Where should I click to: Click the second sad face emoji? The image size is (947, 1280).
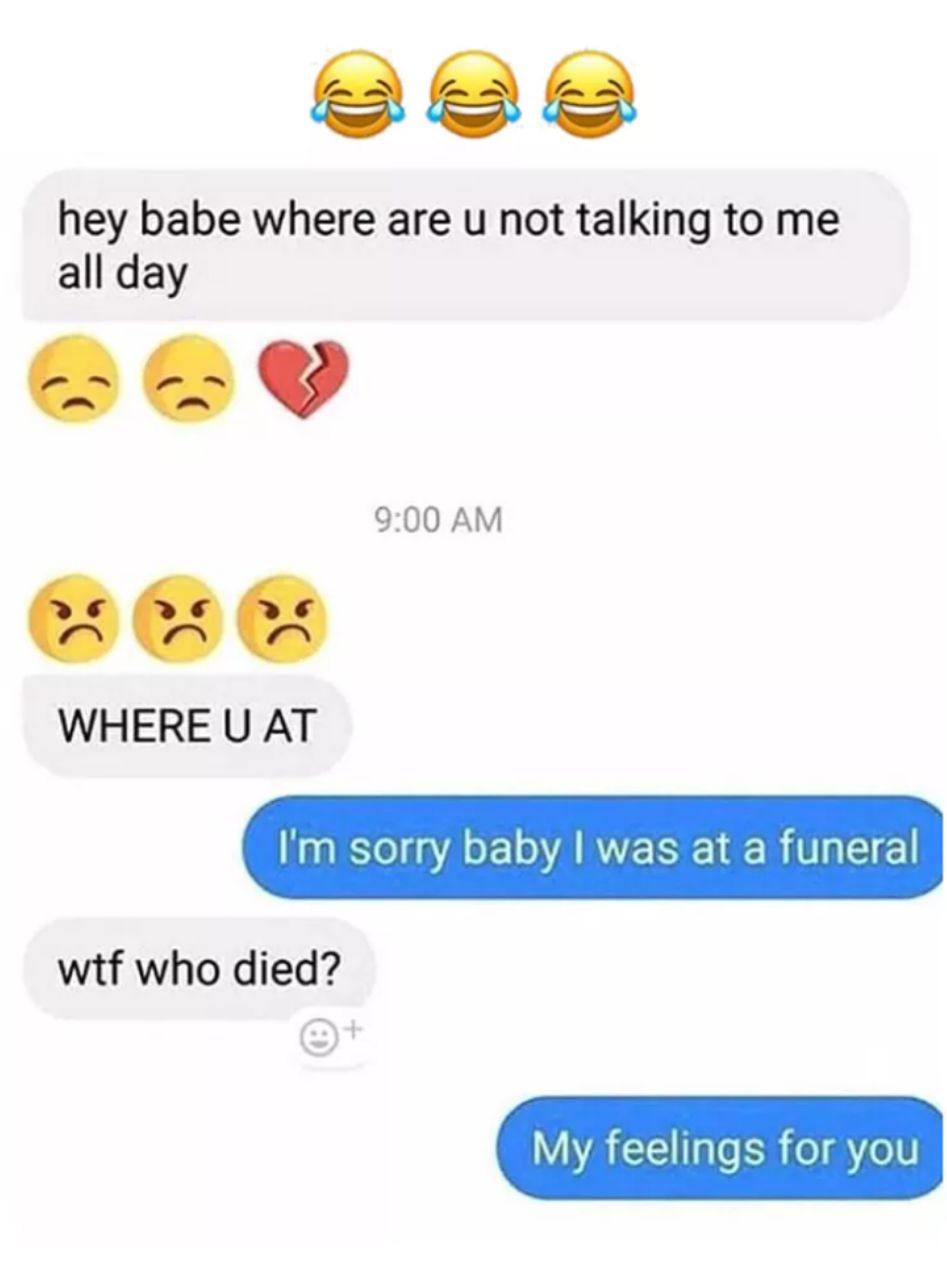tap(186, 378)
